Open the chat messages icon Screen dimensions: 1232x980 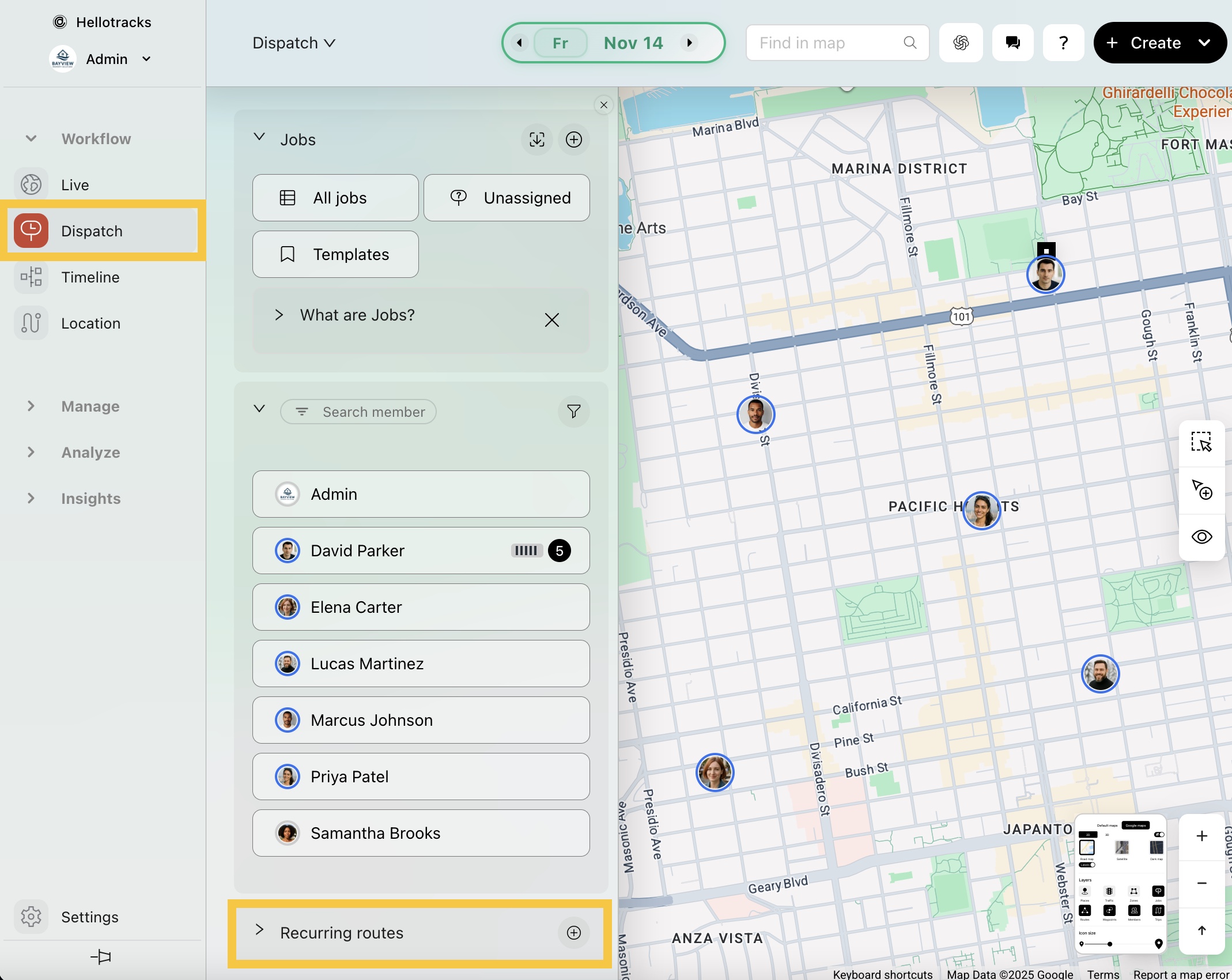click(1012, 43)
